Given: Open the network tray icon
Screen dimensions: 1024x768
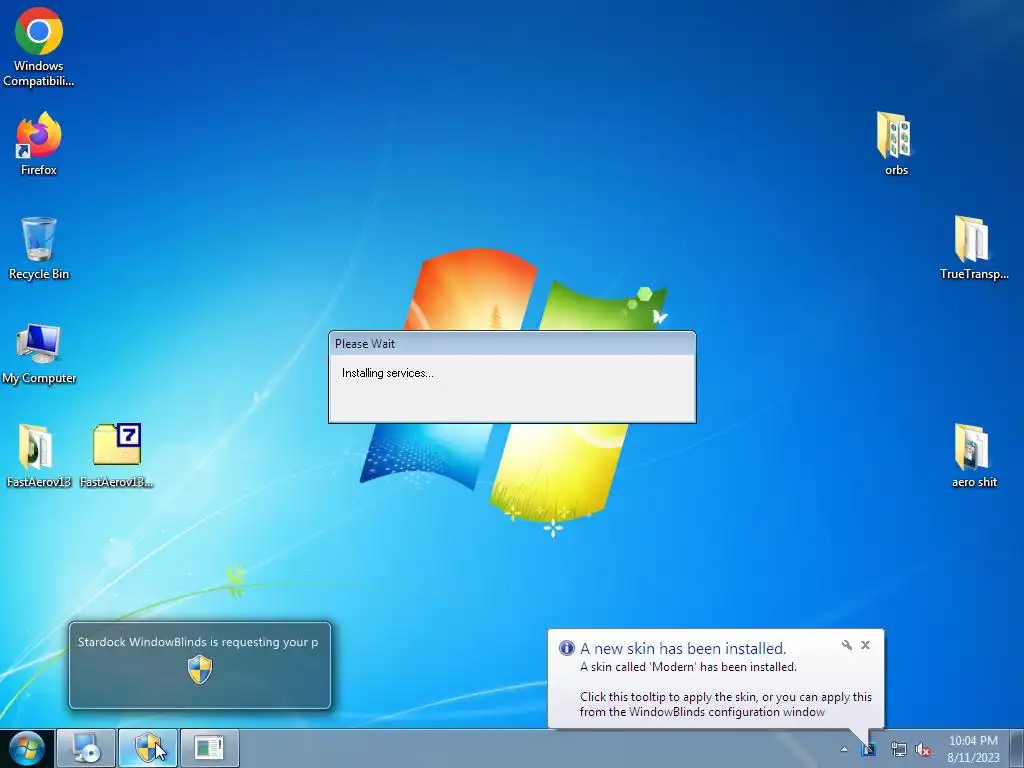Looking at the screenshot, I should click(x=899, y=750).
